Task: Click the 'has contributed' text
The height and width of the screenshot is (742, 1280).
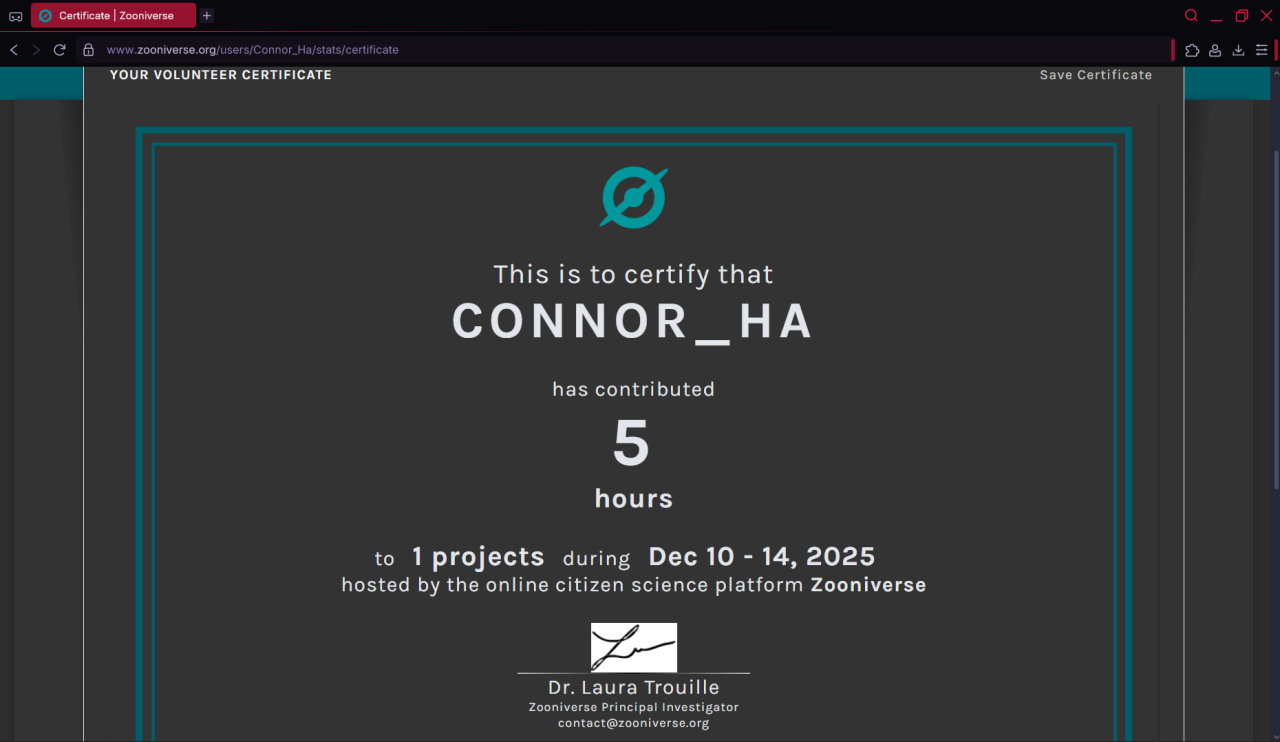Action: point(633,389)
